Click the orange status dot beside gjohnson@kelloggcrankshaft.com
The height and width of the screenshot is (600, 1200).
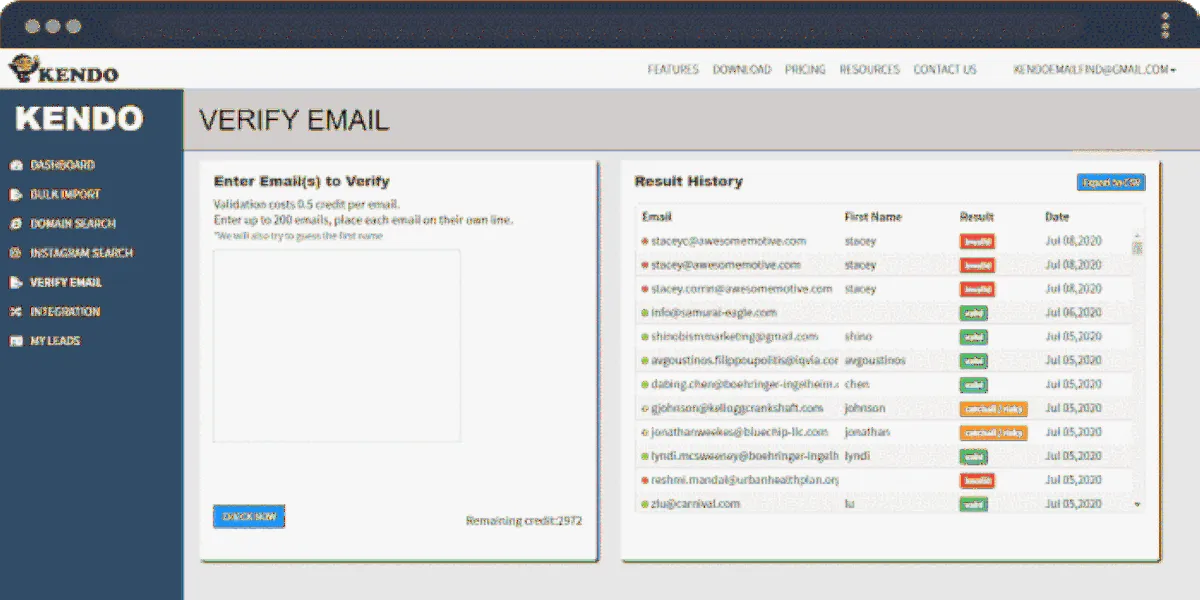point(645,409)
